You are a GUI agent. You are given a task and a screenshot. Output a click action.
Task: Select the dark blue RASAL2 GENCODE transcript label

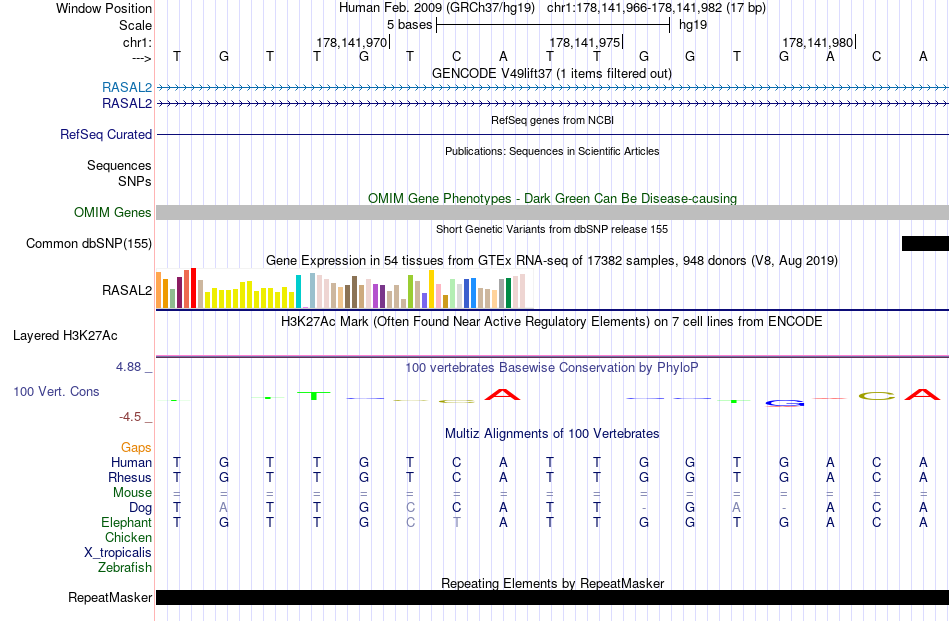point(127,104)
